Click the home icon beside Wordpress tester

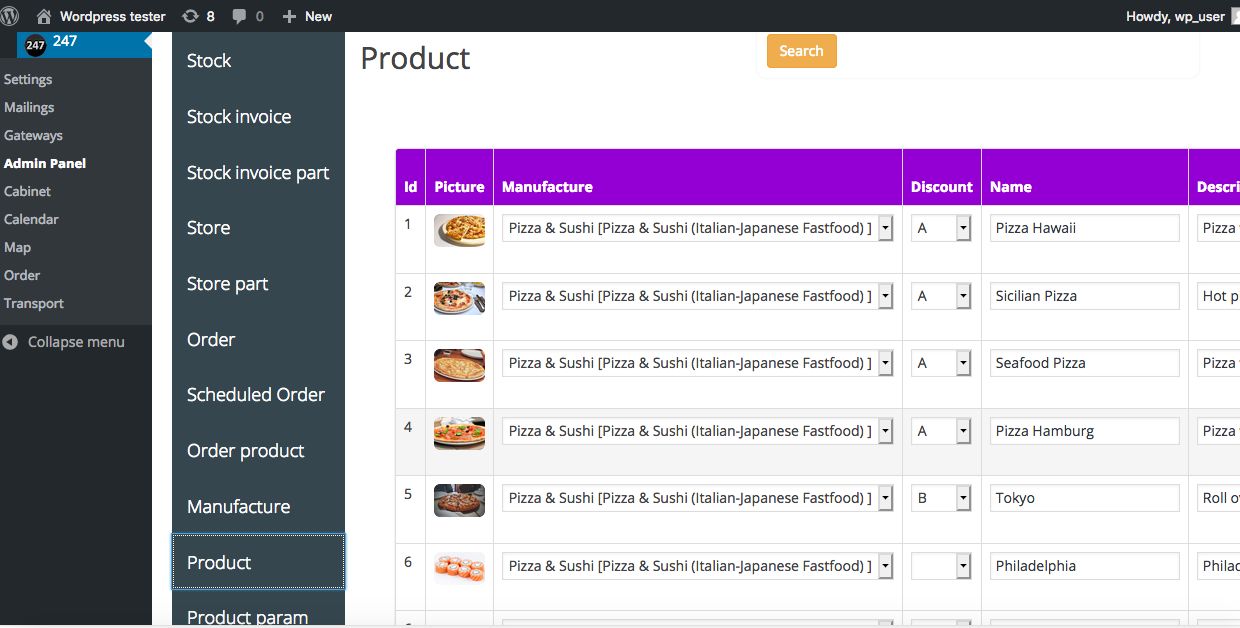click(x=44, y=16)
